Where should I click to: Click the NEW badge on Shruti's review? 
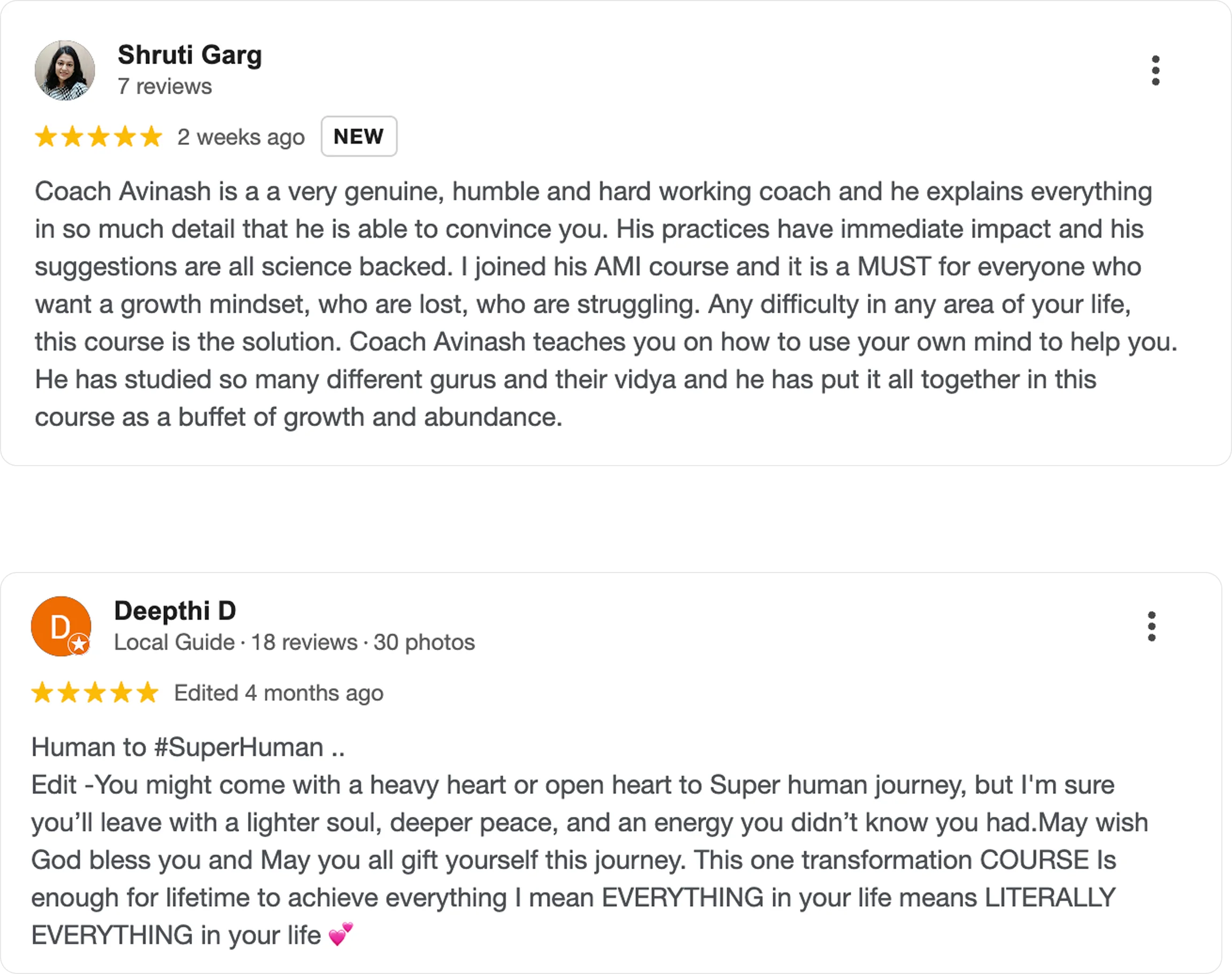pyautogui.click(x=359, y=136)
